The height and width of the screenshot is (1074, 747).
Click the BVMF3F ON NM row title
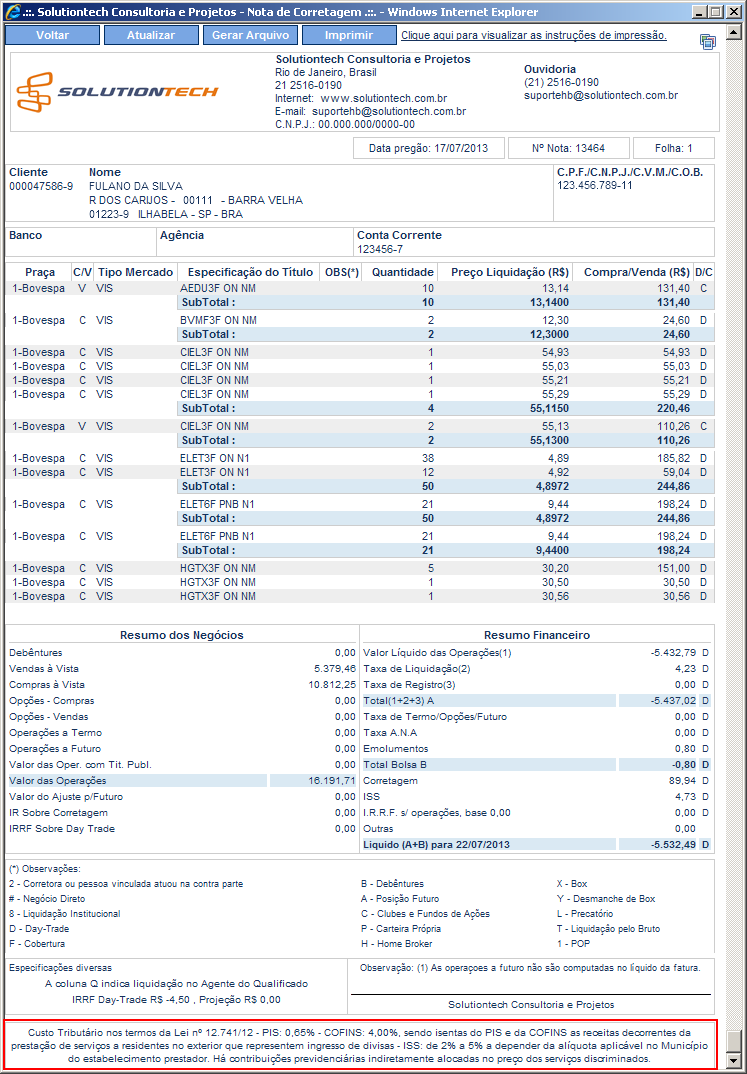218,320
